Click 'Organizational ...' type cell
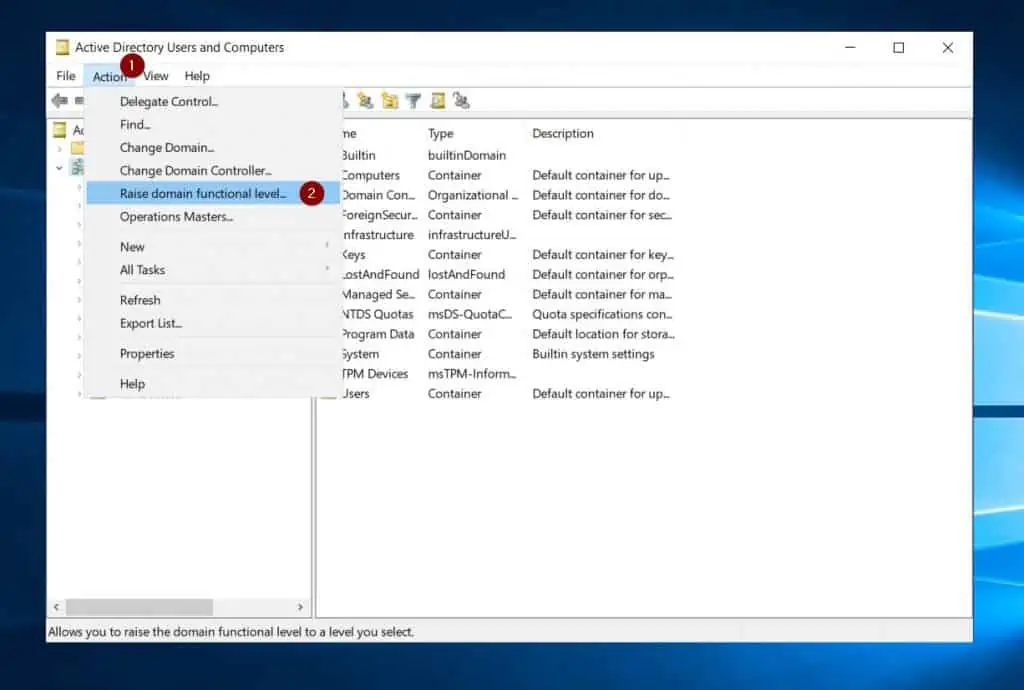The width and height of the screenshot is (1024, 690). click(472, 195)
